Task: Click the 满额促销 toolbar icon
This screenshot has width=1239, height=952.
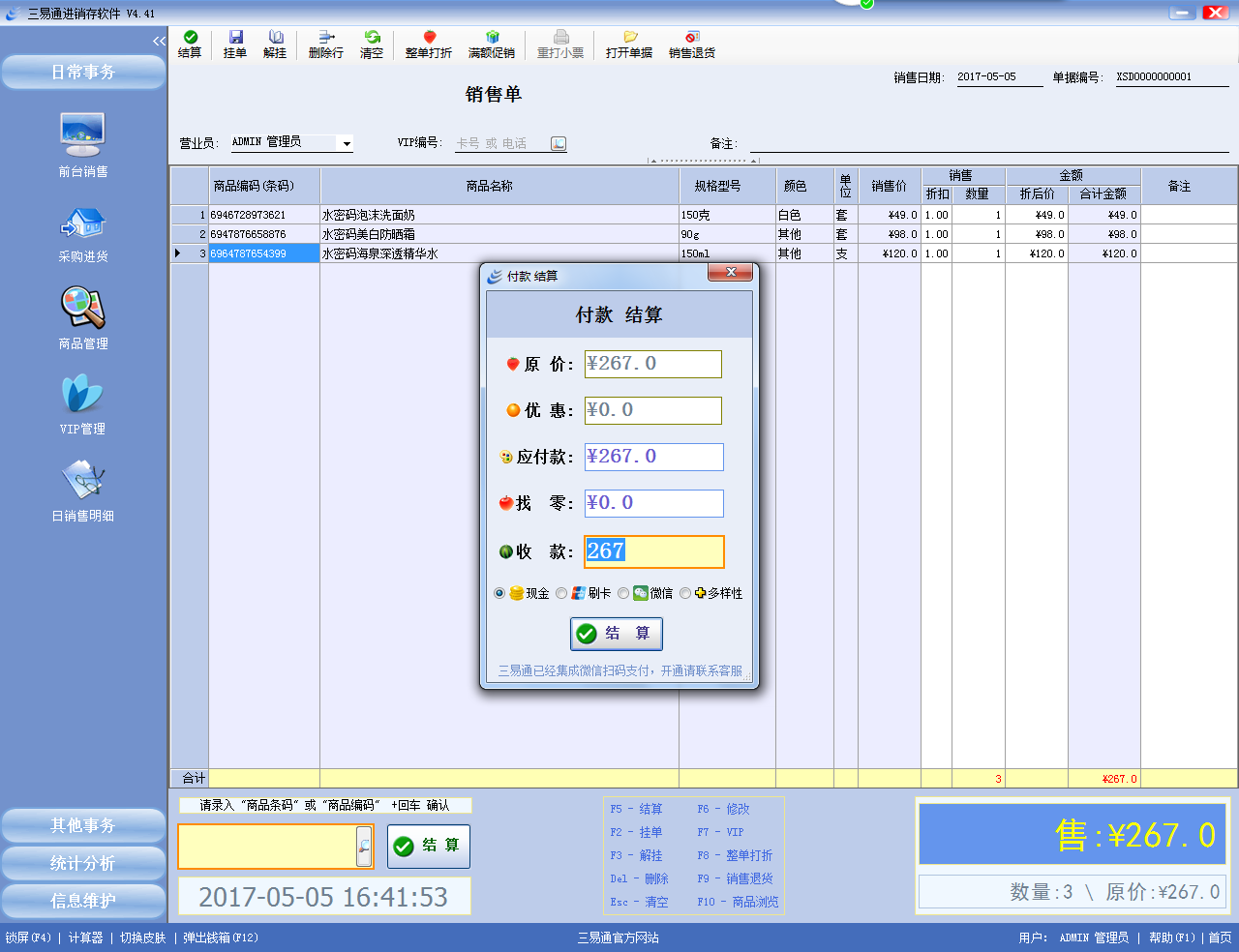Action: (492, 45)
